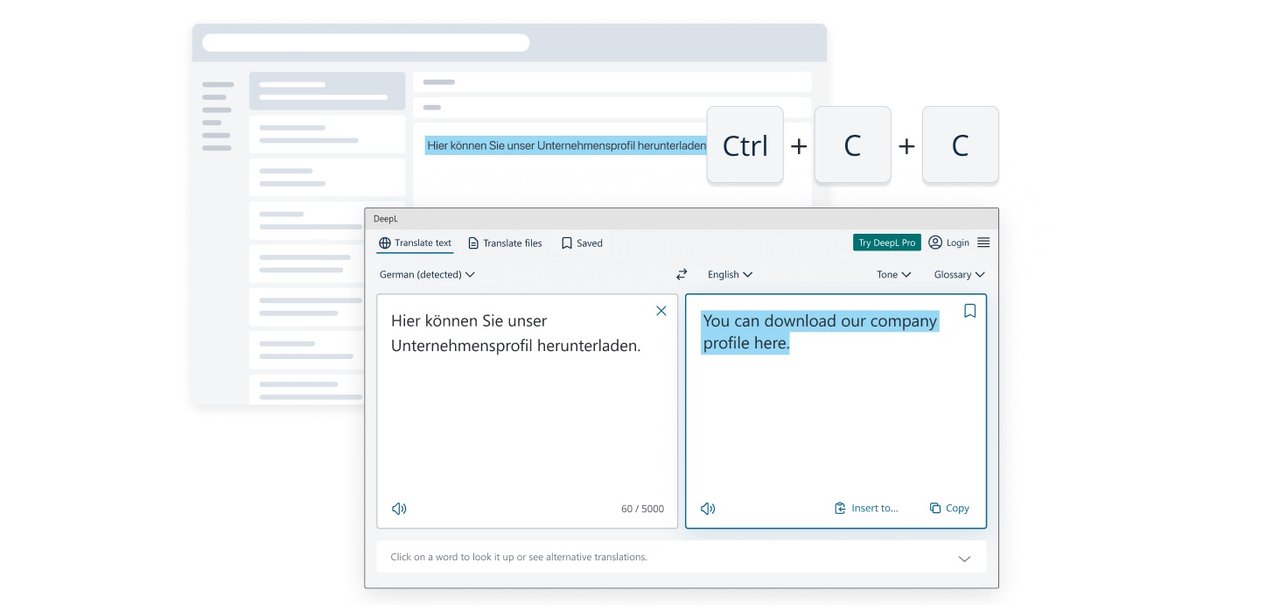Click the user icon beside Login
Image resolution: width=1280 pixels, height=605 pixels.
click(x=935, y=242)
